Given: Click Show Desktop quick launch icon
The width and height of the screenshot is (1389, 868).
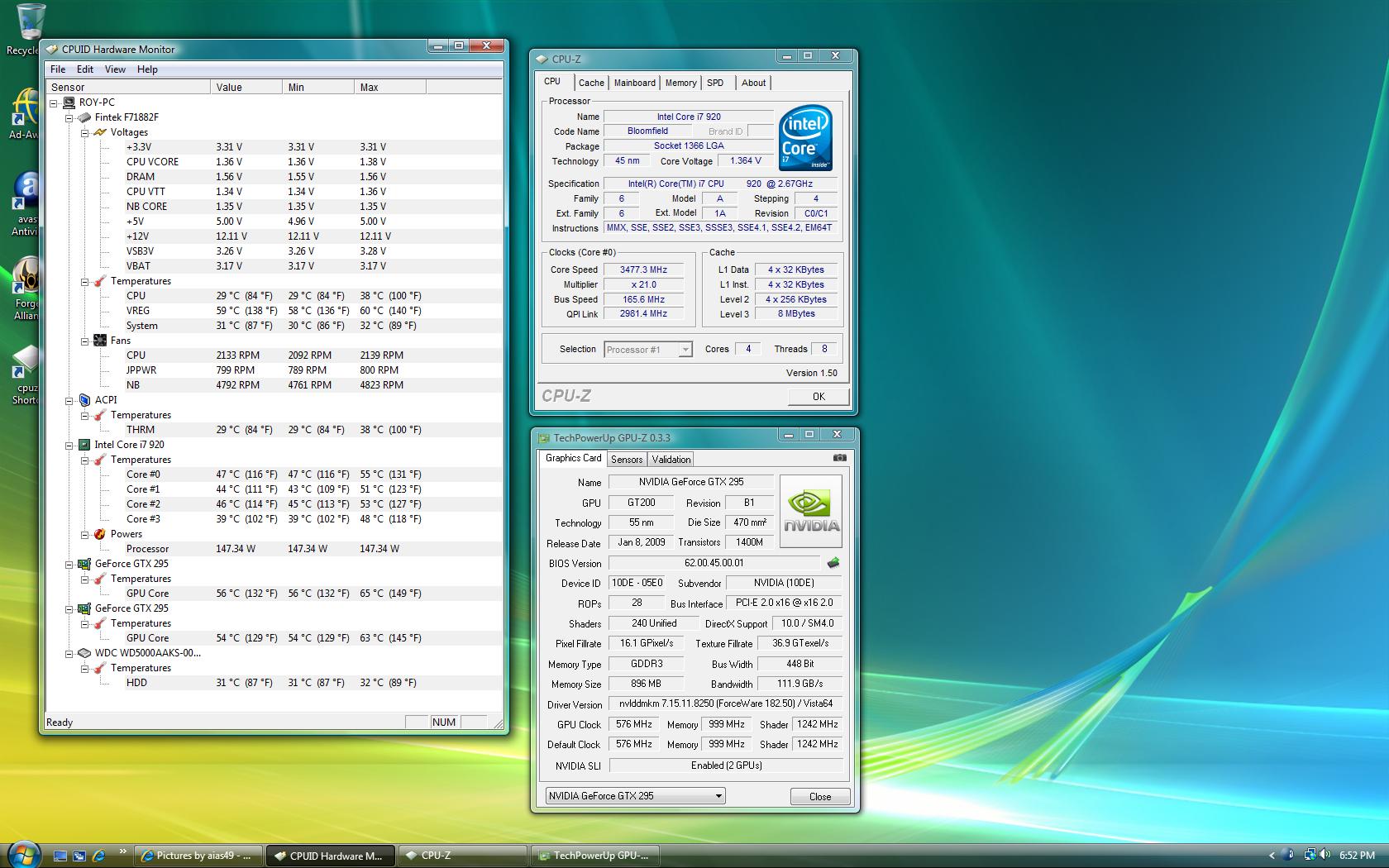Looking at the screenshot, I should click(x=60, y=856).
